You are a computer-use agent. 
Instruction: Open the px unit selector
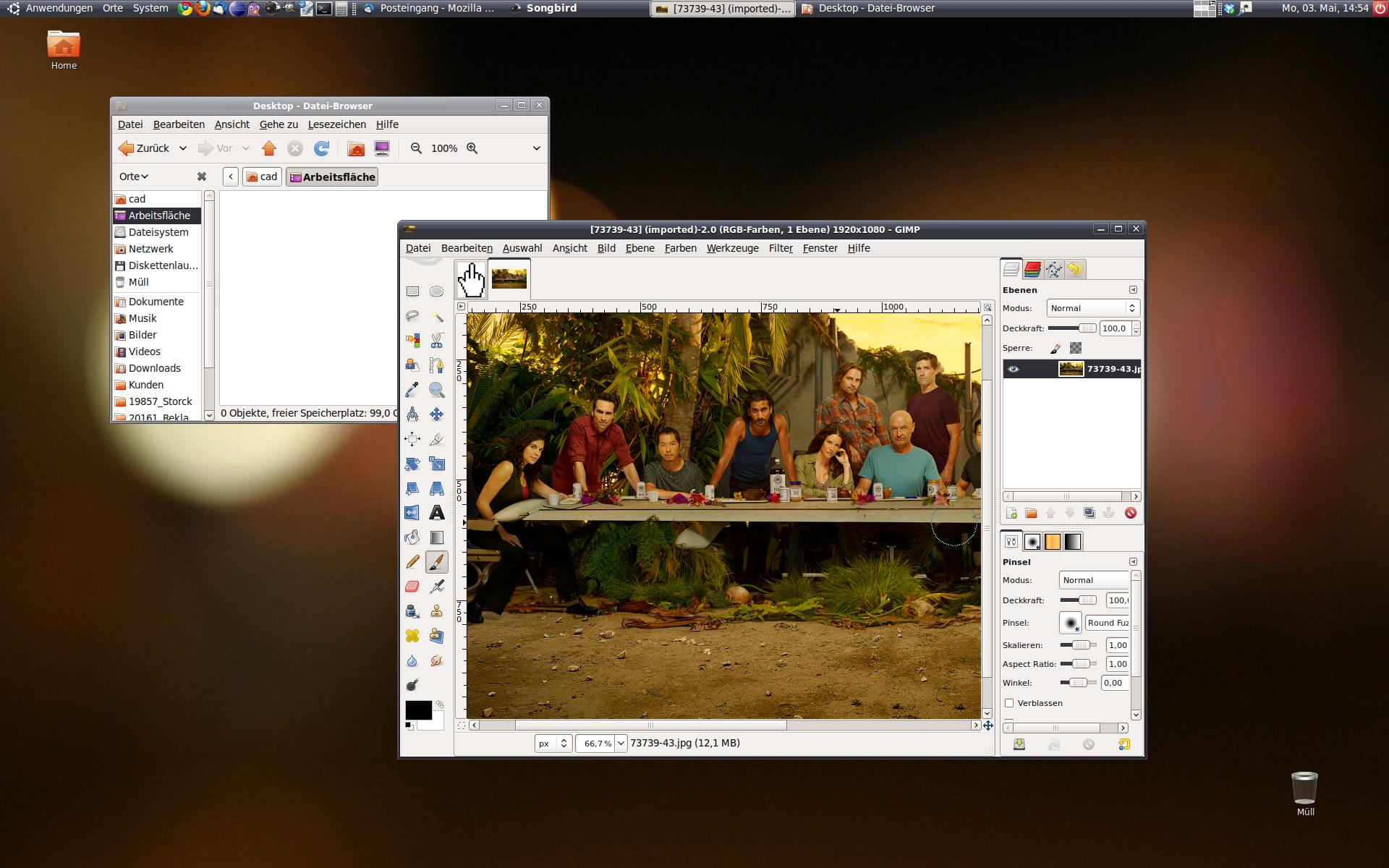point(553,744)
